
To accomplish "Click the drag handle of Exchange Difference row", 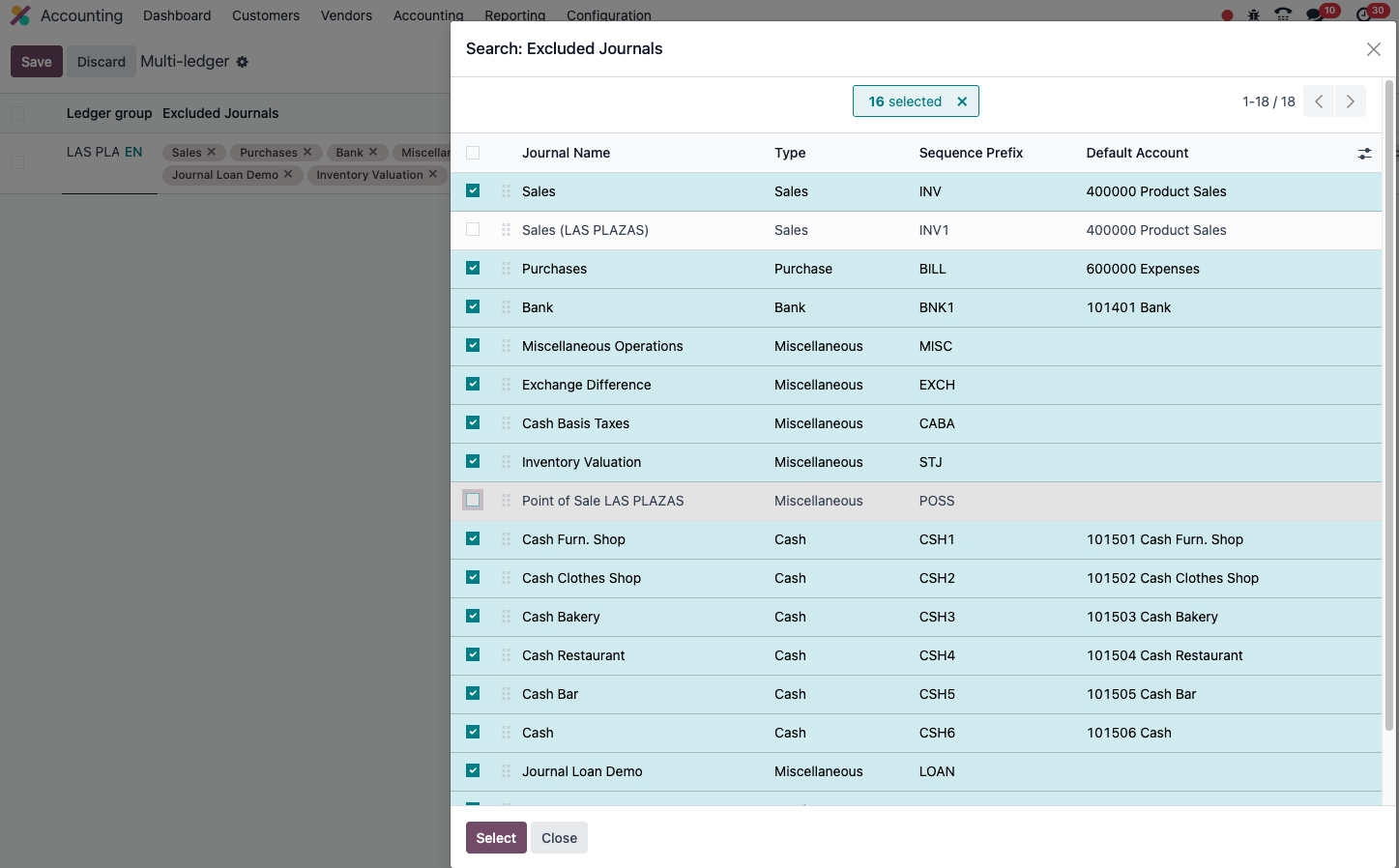I will pos(506,385).
